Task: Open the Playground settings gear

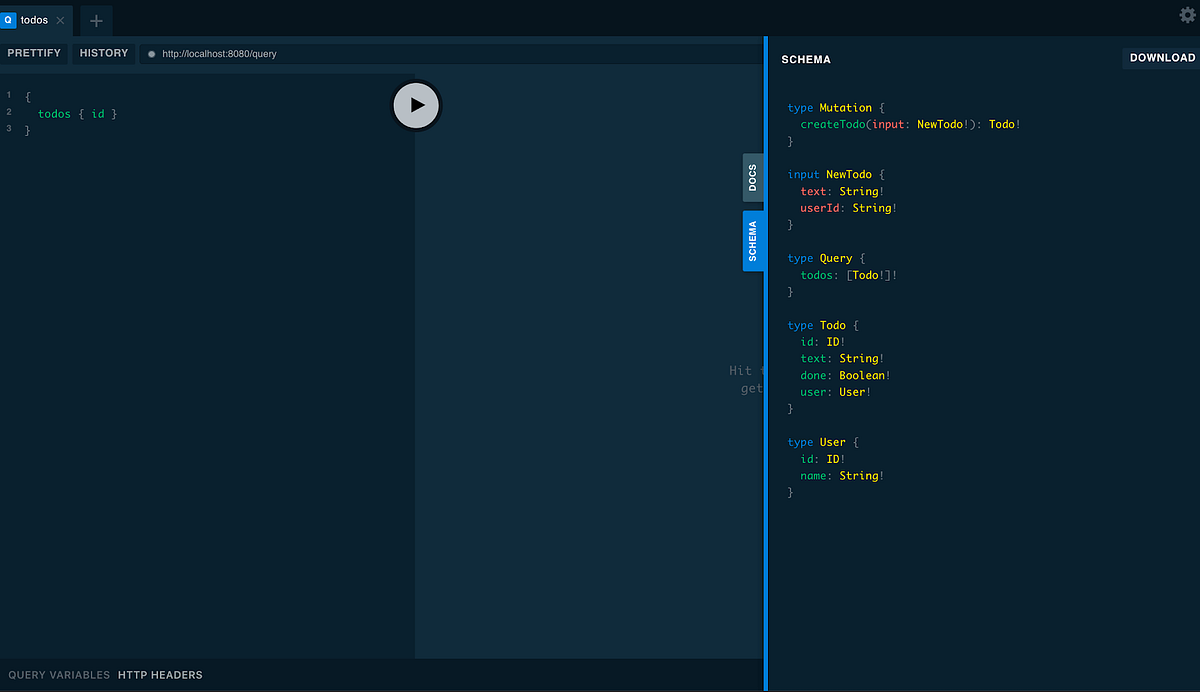Action: tap(1186, 15)
